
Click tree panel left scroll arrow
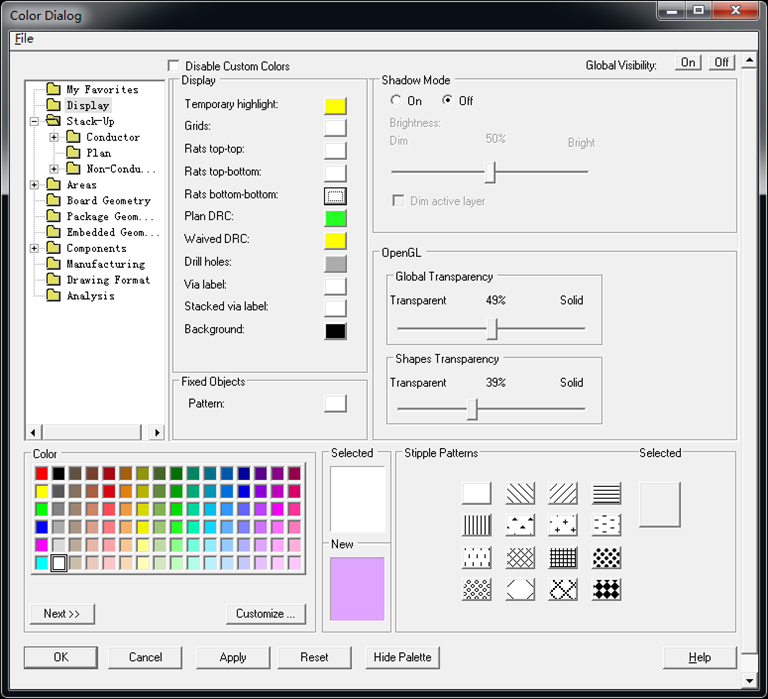tap(33, 433)
